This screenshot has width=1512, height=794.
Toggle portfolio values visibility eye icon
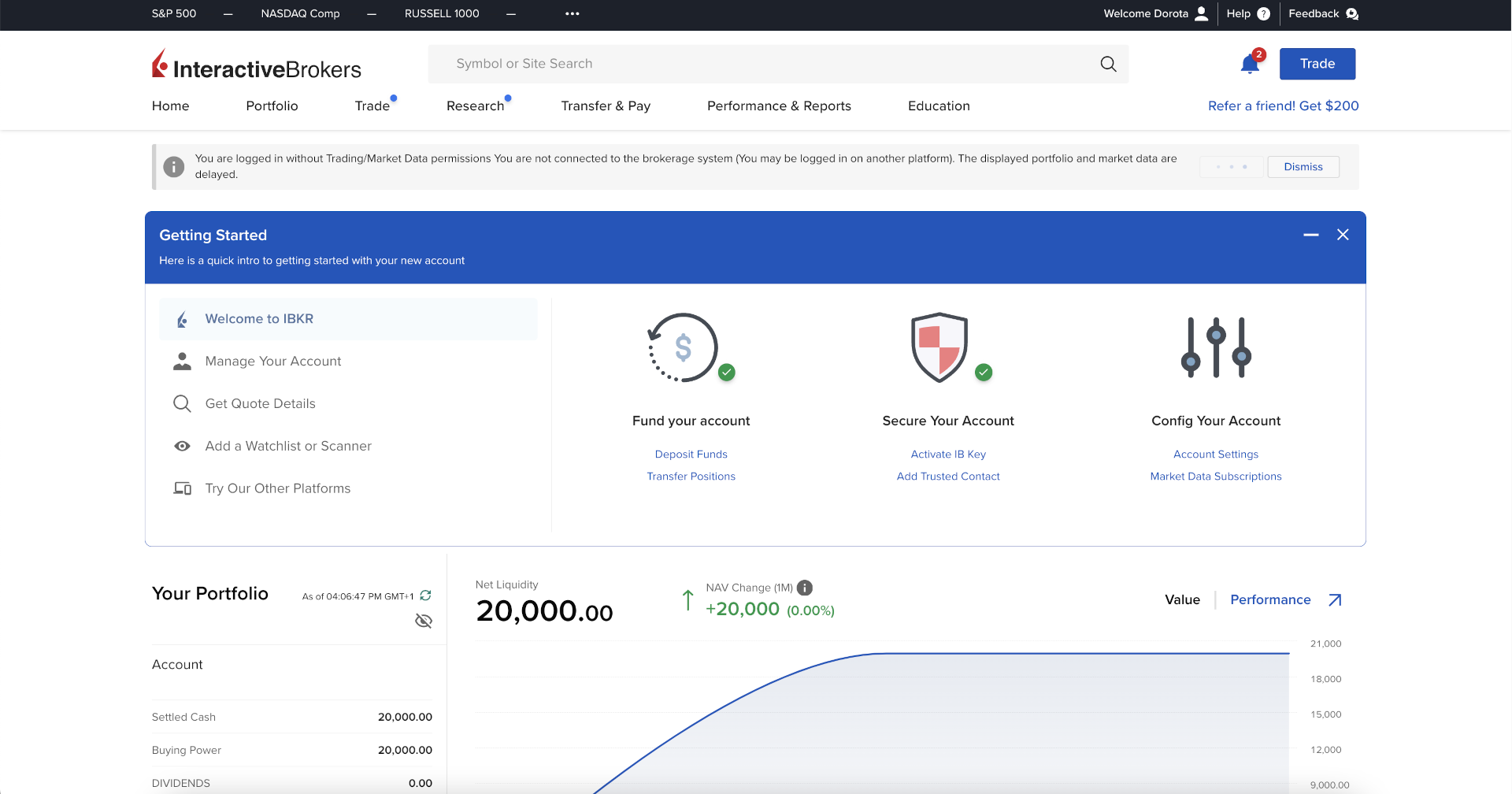424,621
